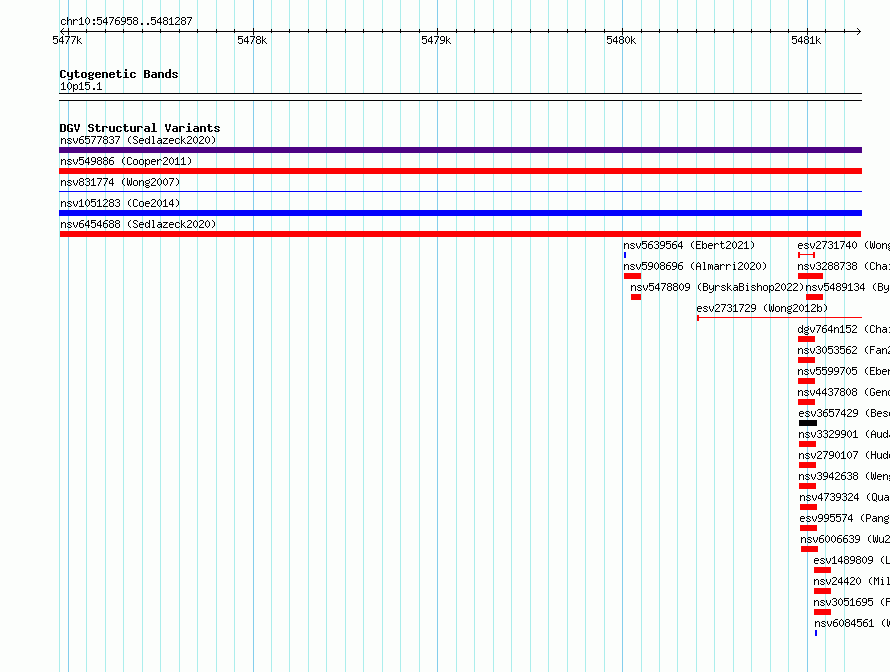The height and width of the screenshot is (672, 890).
Task: Open nsv1051283 (Coe2014) label
Action: tap(120, 203)
